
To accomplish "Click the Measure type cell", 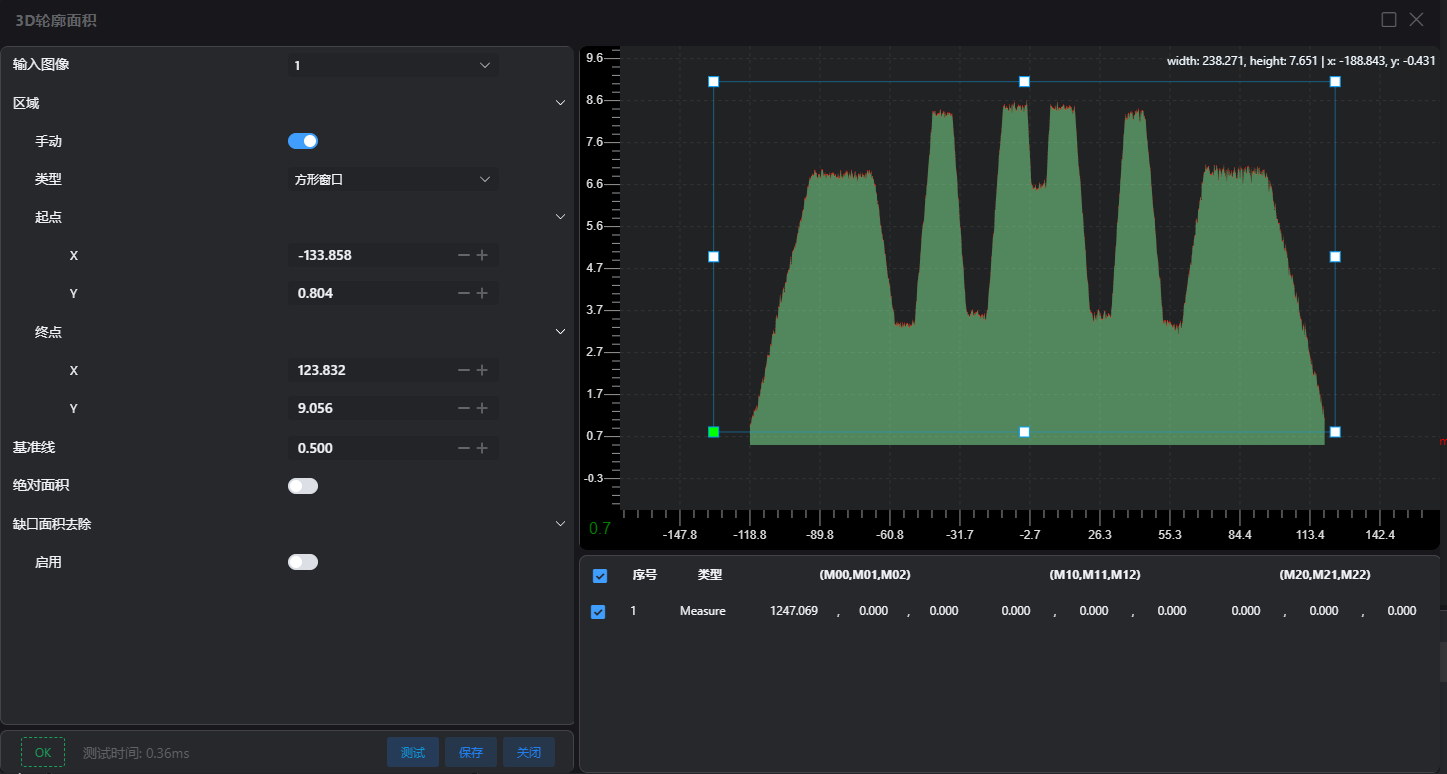I will click(x=703, y=611).
